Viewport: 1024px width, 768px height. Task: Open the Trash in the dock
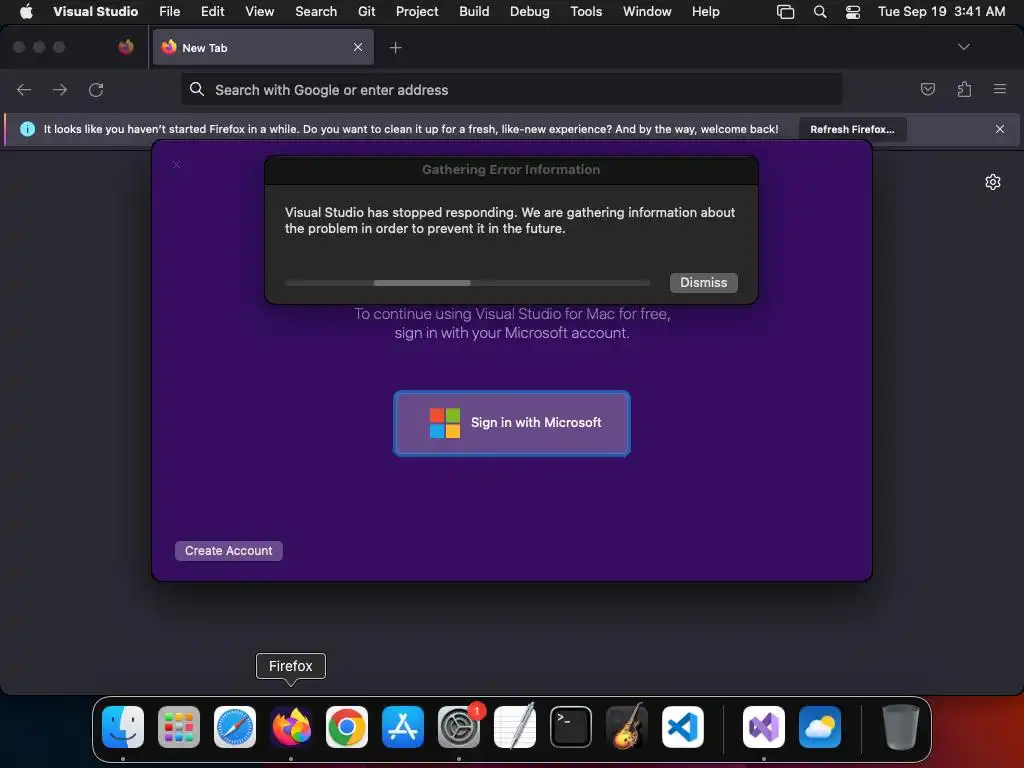(901, 727)
